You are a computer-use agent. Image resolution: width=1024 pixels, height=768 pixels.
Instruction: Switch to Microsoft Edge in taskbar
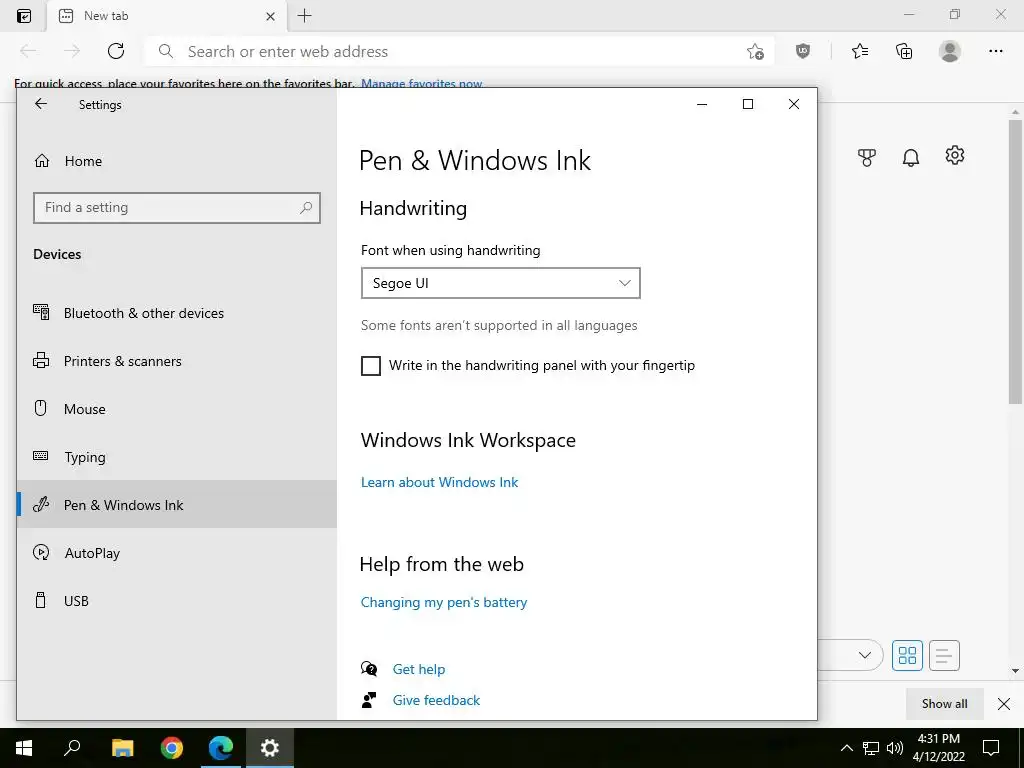click(x=221, y=748)
